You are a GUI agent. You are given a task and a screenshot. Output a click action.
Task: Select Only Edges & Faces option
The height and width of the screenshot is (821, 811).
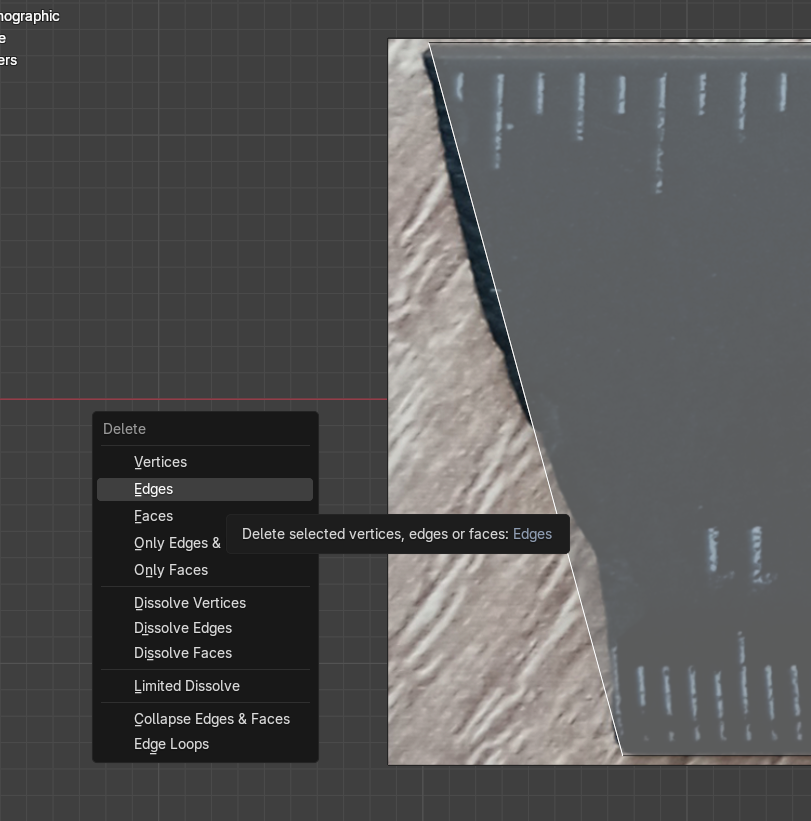point(177,543)
